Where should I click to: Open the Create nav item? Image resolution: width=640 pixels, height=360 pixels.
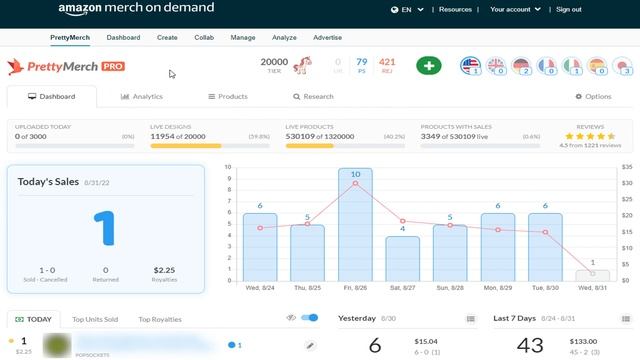pos(167,38)
